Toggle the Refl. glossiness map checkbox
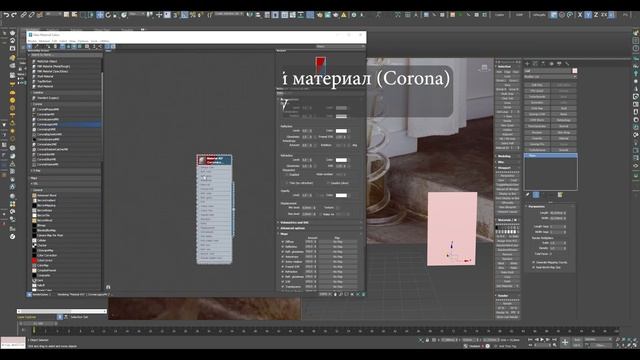Viewport: 640px width, 360px height. (x=282, y=252)
